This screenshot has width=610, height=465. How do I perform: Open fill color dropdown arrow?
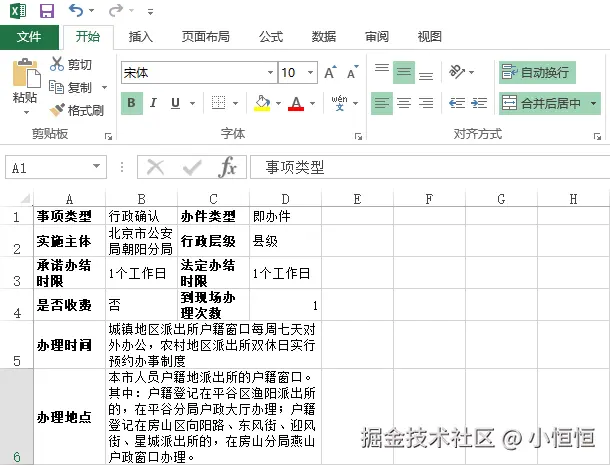click(x=278, y=103)
